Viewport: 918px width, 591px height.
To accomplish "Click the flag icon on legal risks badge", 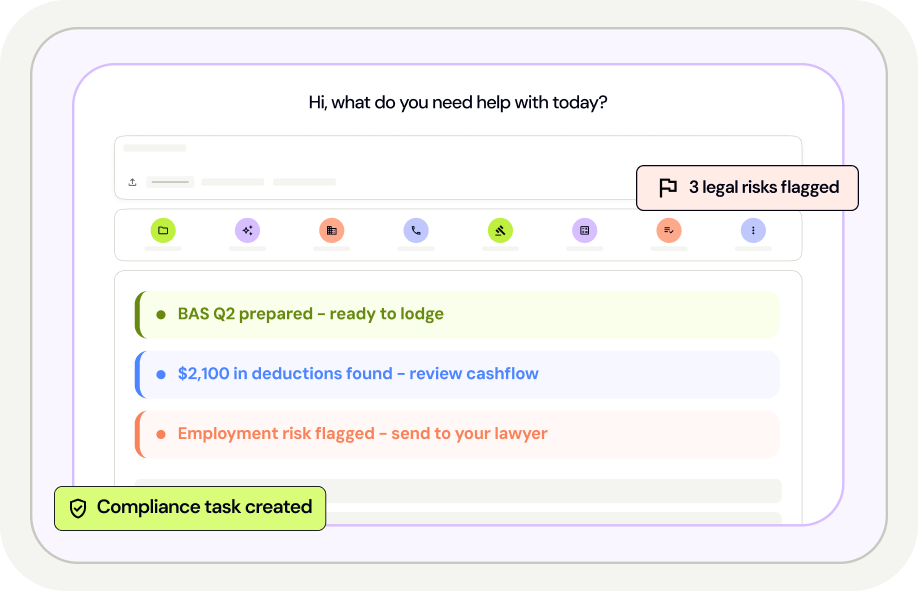I will click(x=668, y=188).
